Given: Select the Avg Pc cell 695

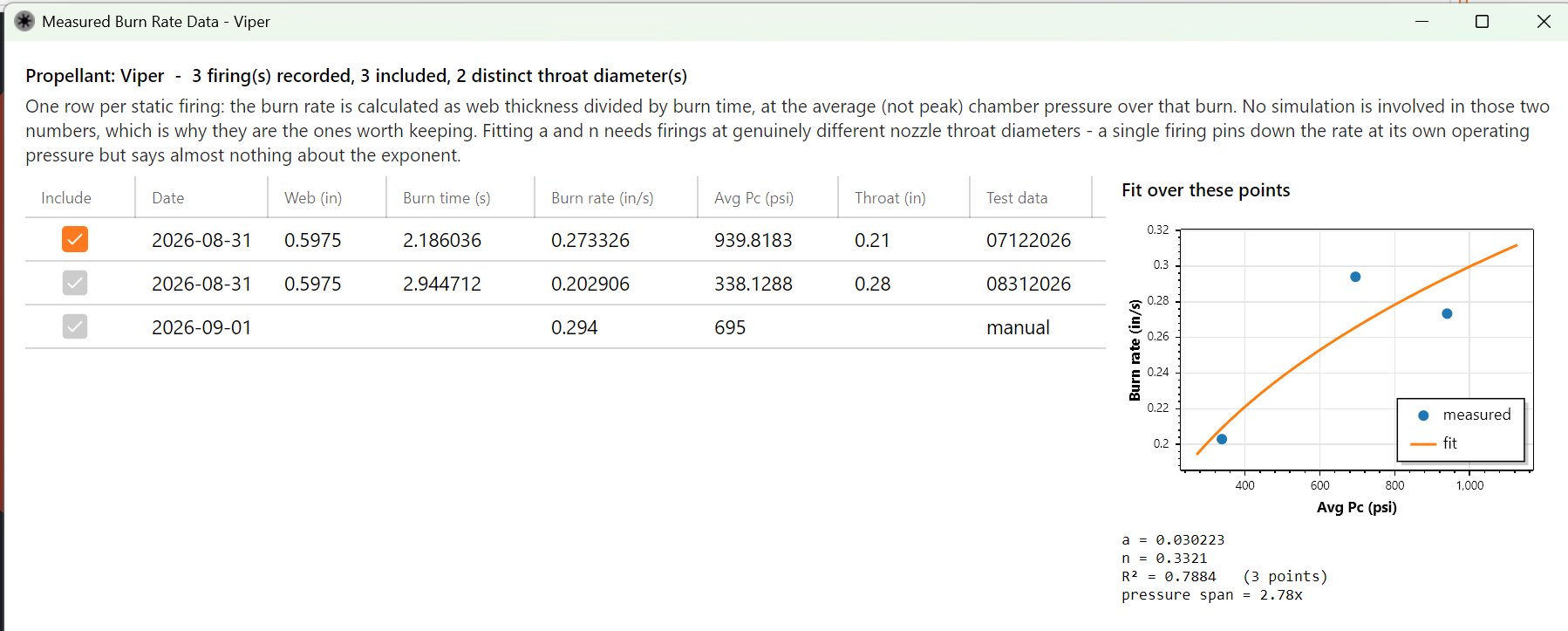Looking at the screenshot, I should 730,327.
